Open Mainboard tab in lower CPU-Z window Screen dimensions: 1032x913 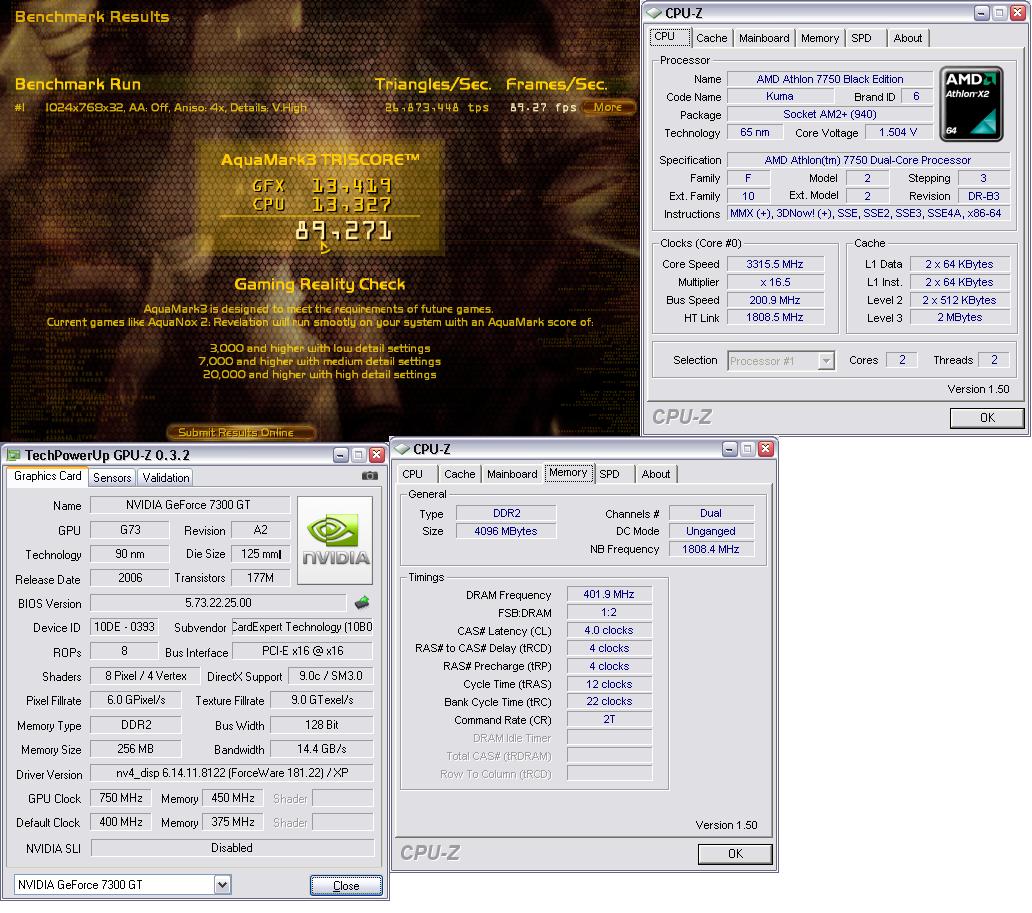512,474
